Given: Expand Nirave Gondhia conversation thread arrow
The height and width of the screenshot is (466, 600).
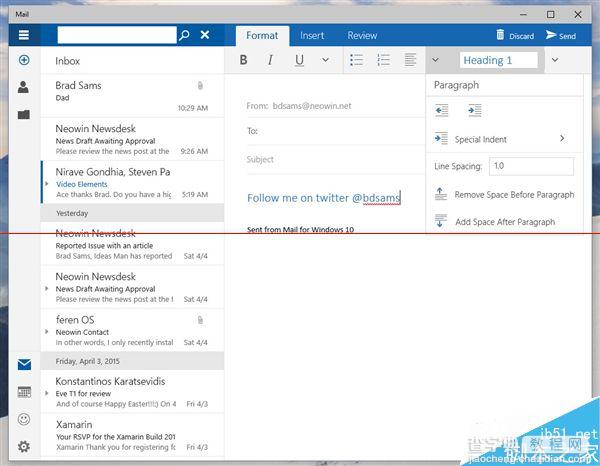Looking at the screenshot, I should pos(47,184).
